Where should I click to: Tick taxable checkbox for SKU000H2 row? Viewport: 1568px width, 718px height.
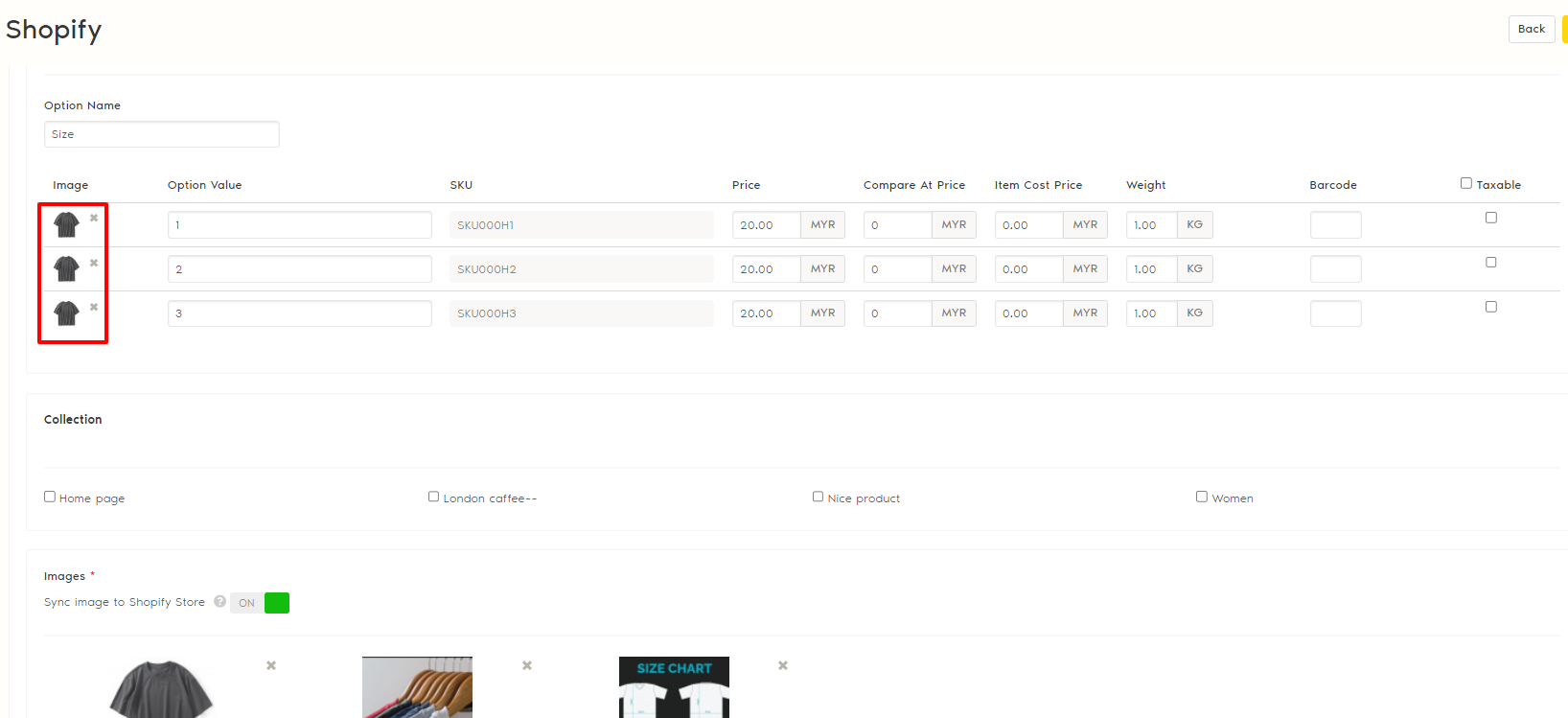(1491, 262)
